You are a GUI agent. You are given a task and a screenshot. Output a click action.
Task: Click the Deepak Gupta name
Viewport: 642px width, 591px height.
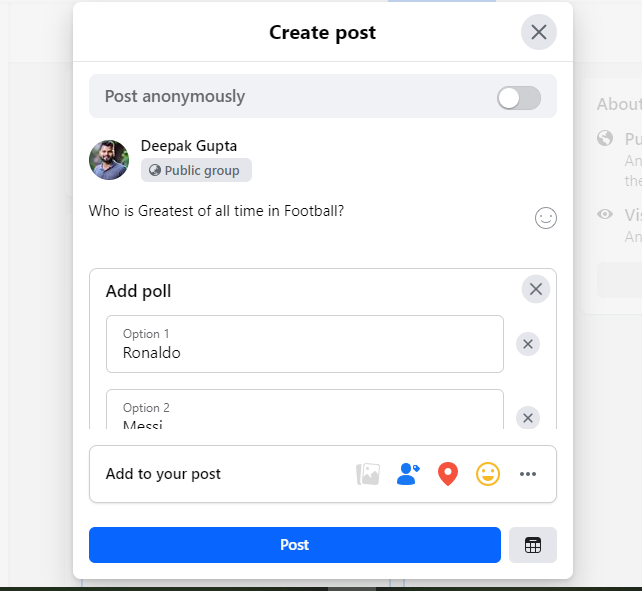click(189, 146)
